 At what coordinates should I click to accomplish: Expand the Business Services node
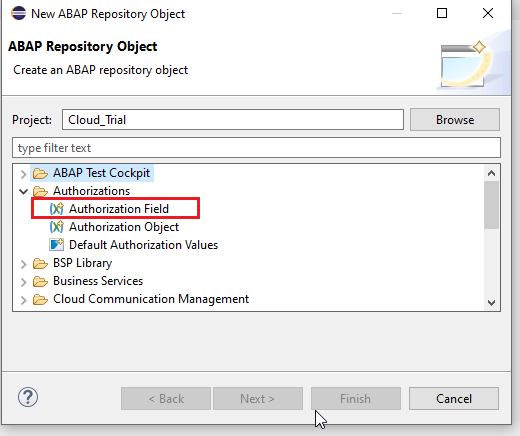coord(23,282)
